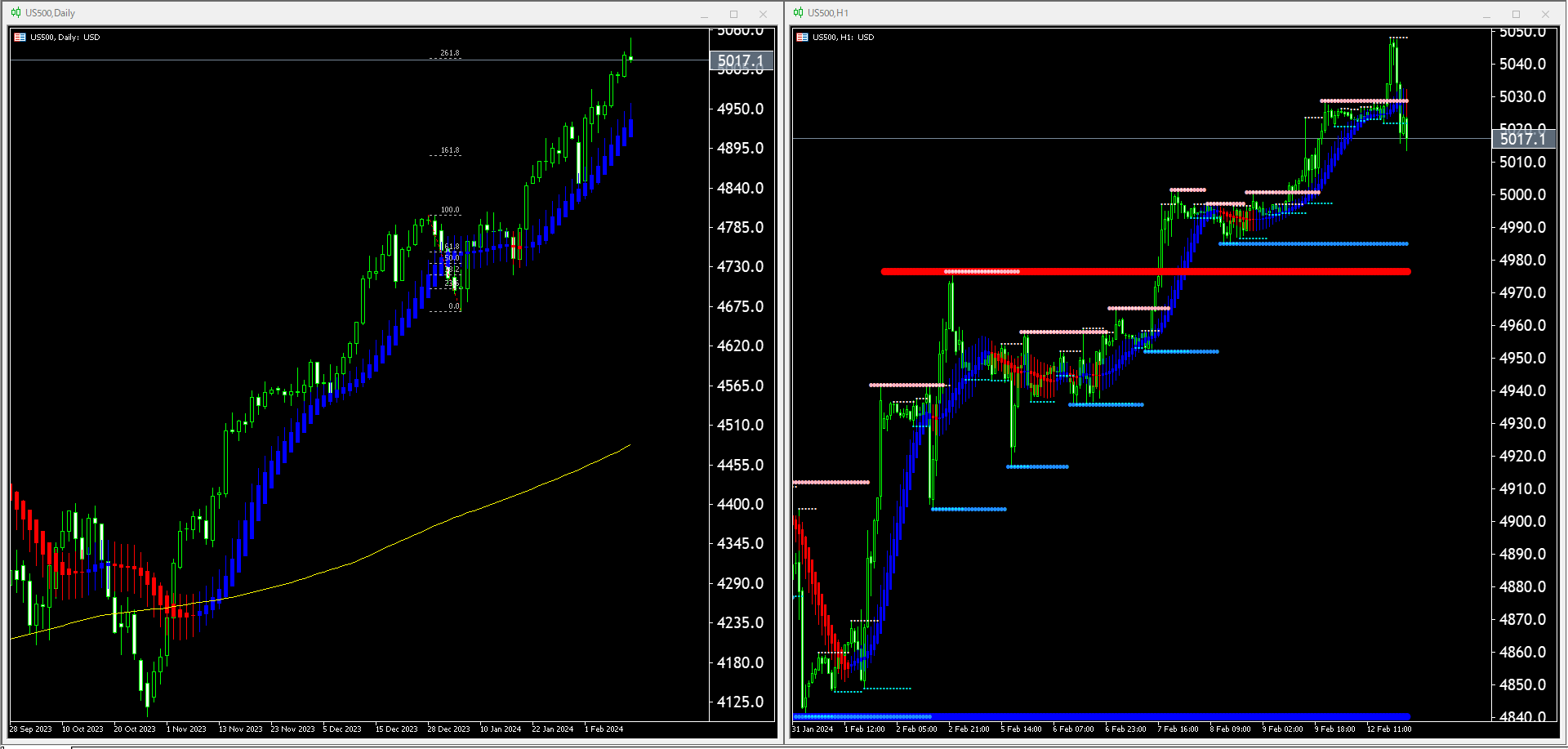The height and width of the screenshot is (749, 1568).
Task: Click the 9 Feb 02:00 label on H1 time axis
Action: (x=1282, y=729)
